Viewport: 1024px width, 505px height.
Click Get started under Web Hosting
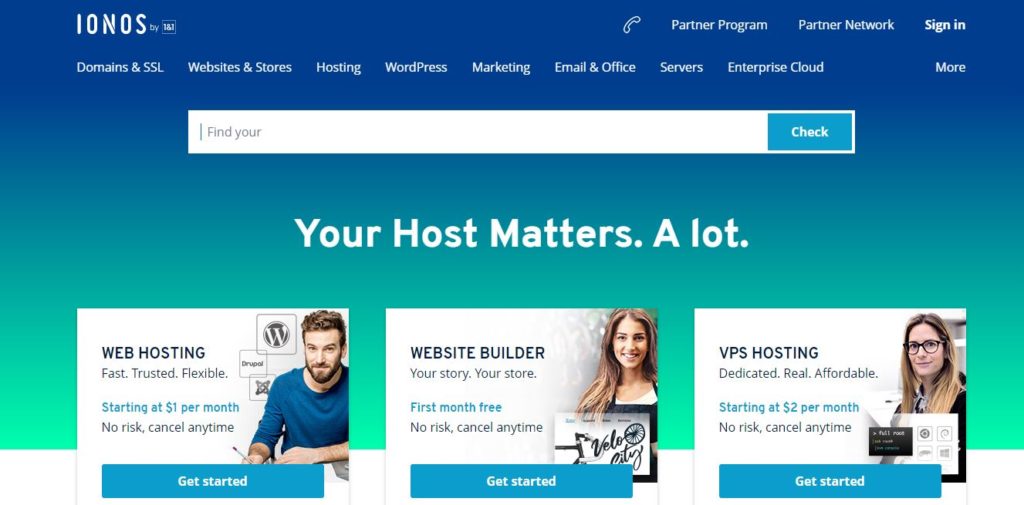pyautogui.click(x=213, y=481)
